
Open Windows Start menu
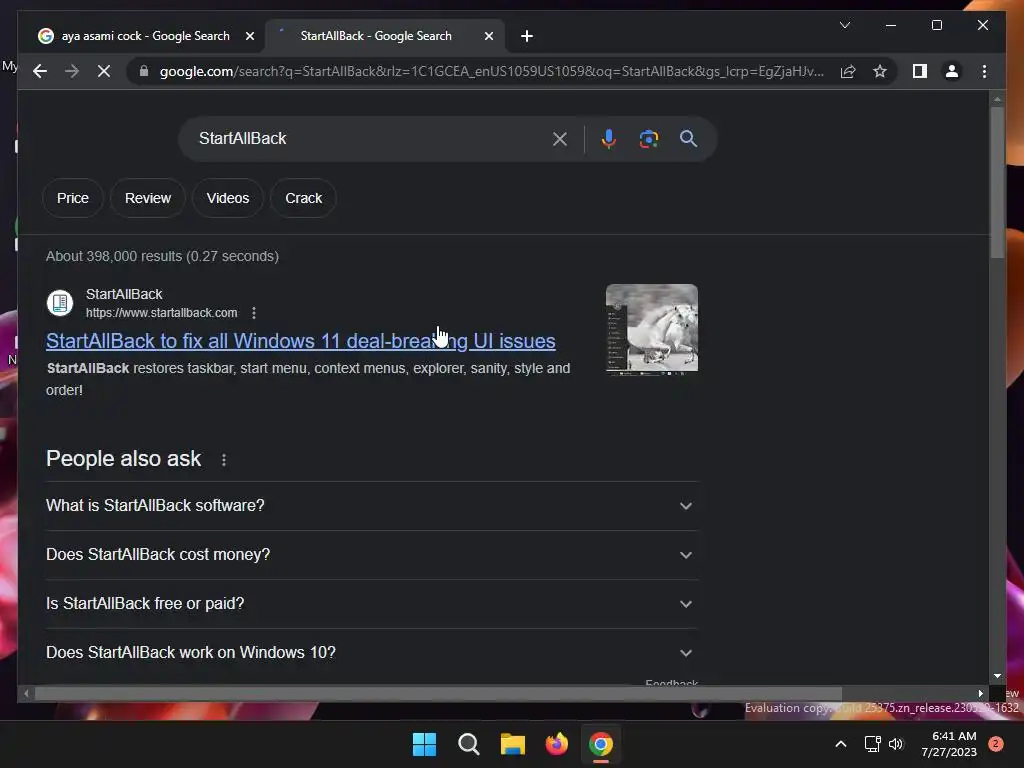coord(424,744)
